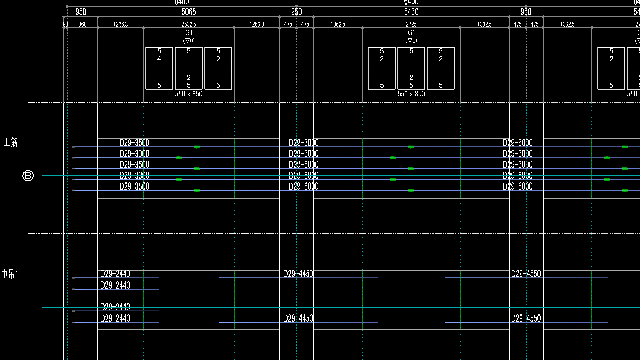Pick the top green splice marker in middle span
The height and width of the screenshot is (360, 640).
pyautogui.click(x=411, y=147)
